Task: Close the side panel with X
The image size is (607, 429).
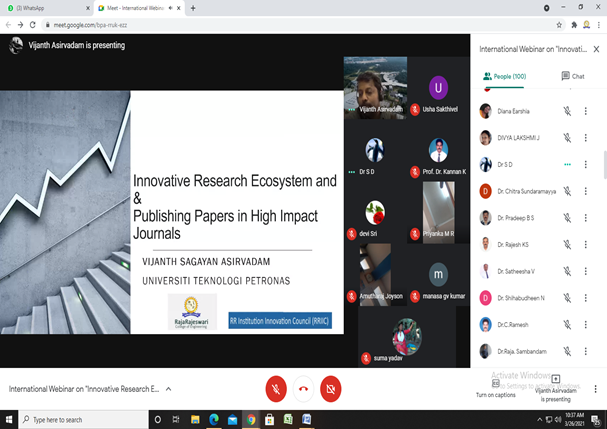Action: [x=597, y=49]
